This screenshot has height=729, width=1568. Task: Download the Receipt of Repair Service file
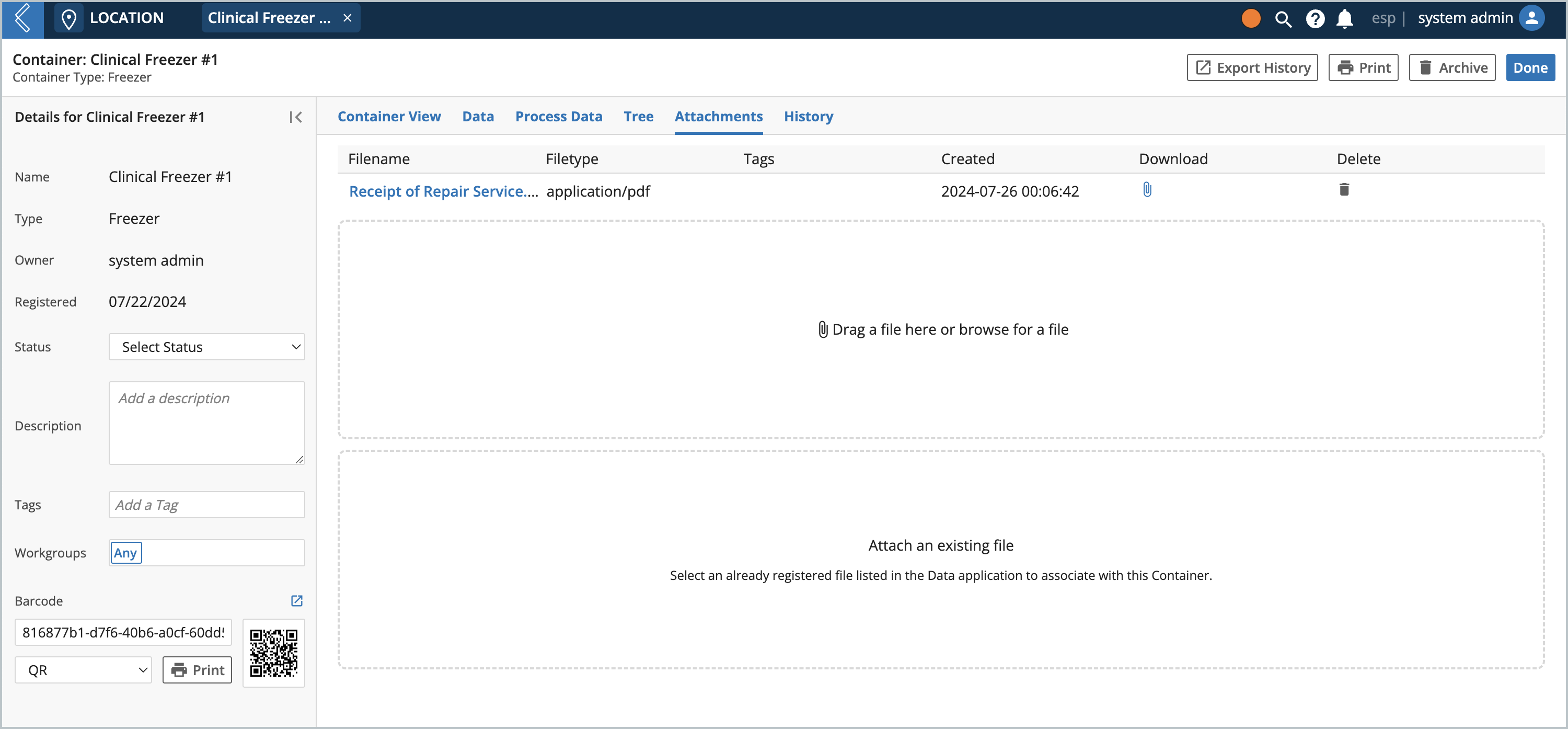click(1147, 190)
